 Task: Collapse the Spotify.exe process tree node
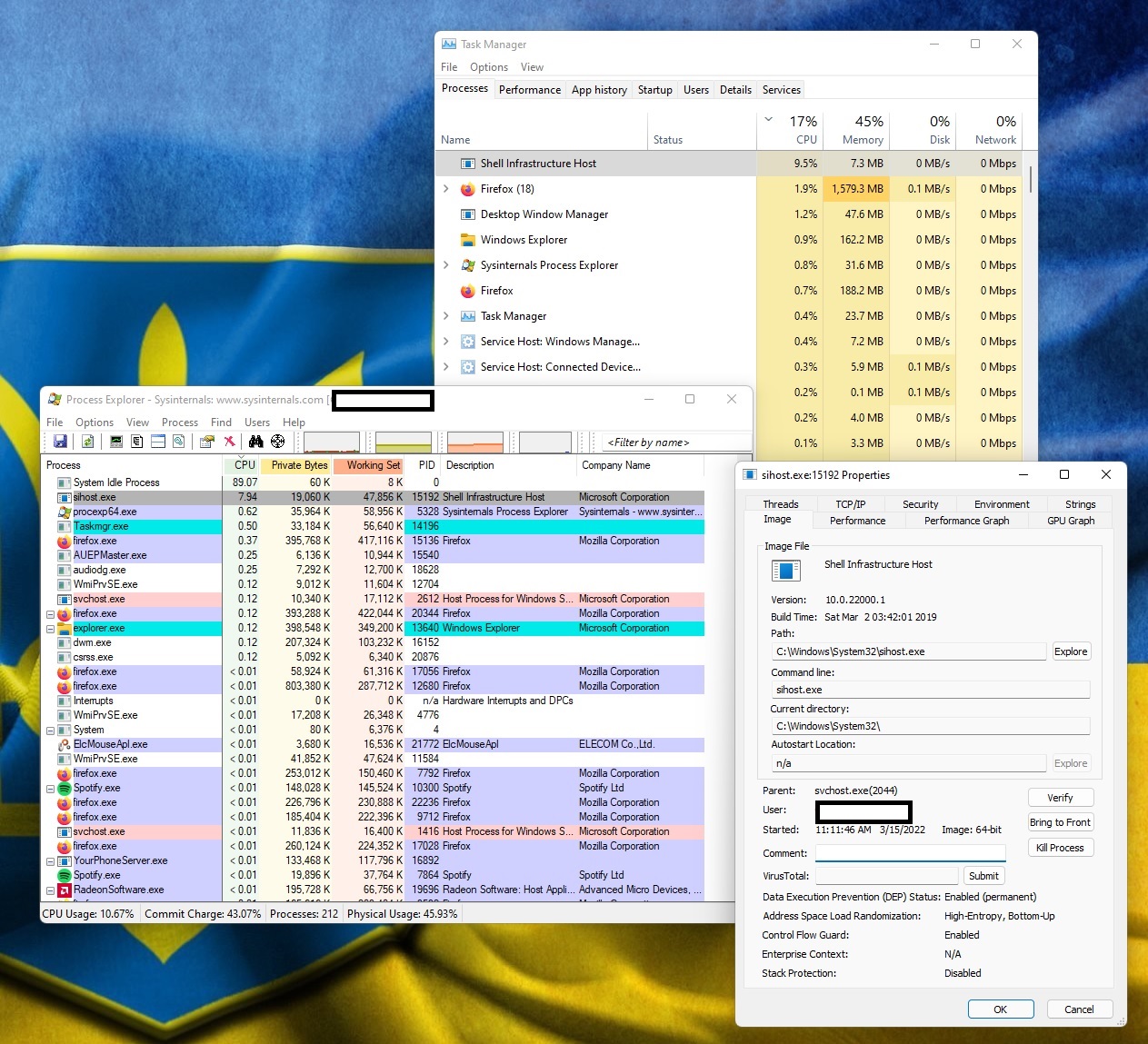(51, 789)
